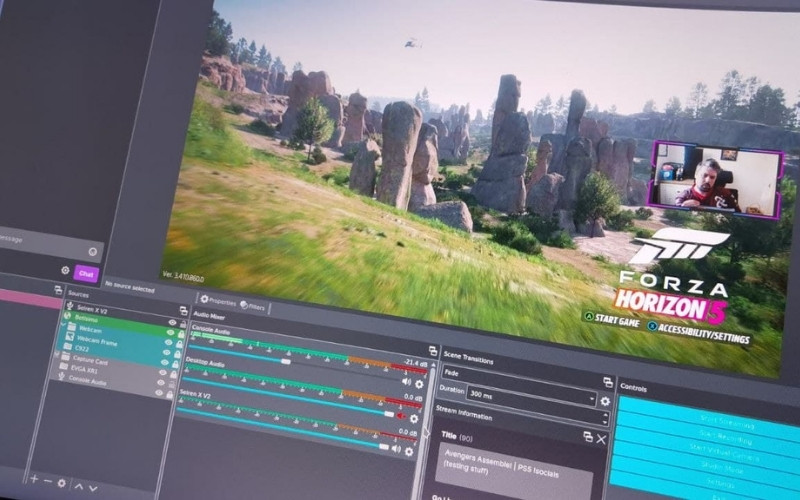Add a new source with plus icon
Viewport: 800px width, 500px height.
tap(33, 480)
